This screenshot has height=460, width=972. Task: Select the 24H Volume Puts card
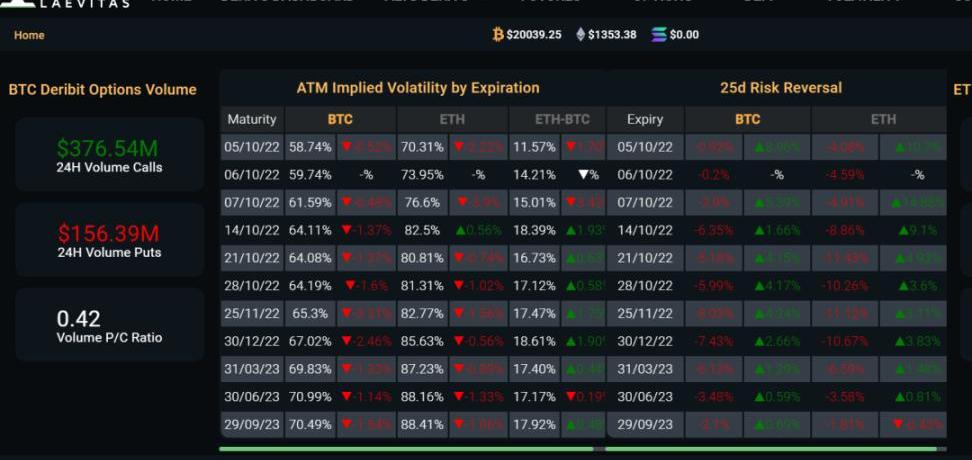click(109, 240)
